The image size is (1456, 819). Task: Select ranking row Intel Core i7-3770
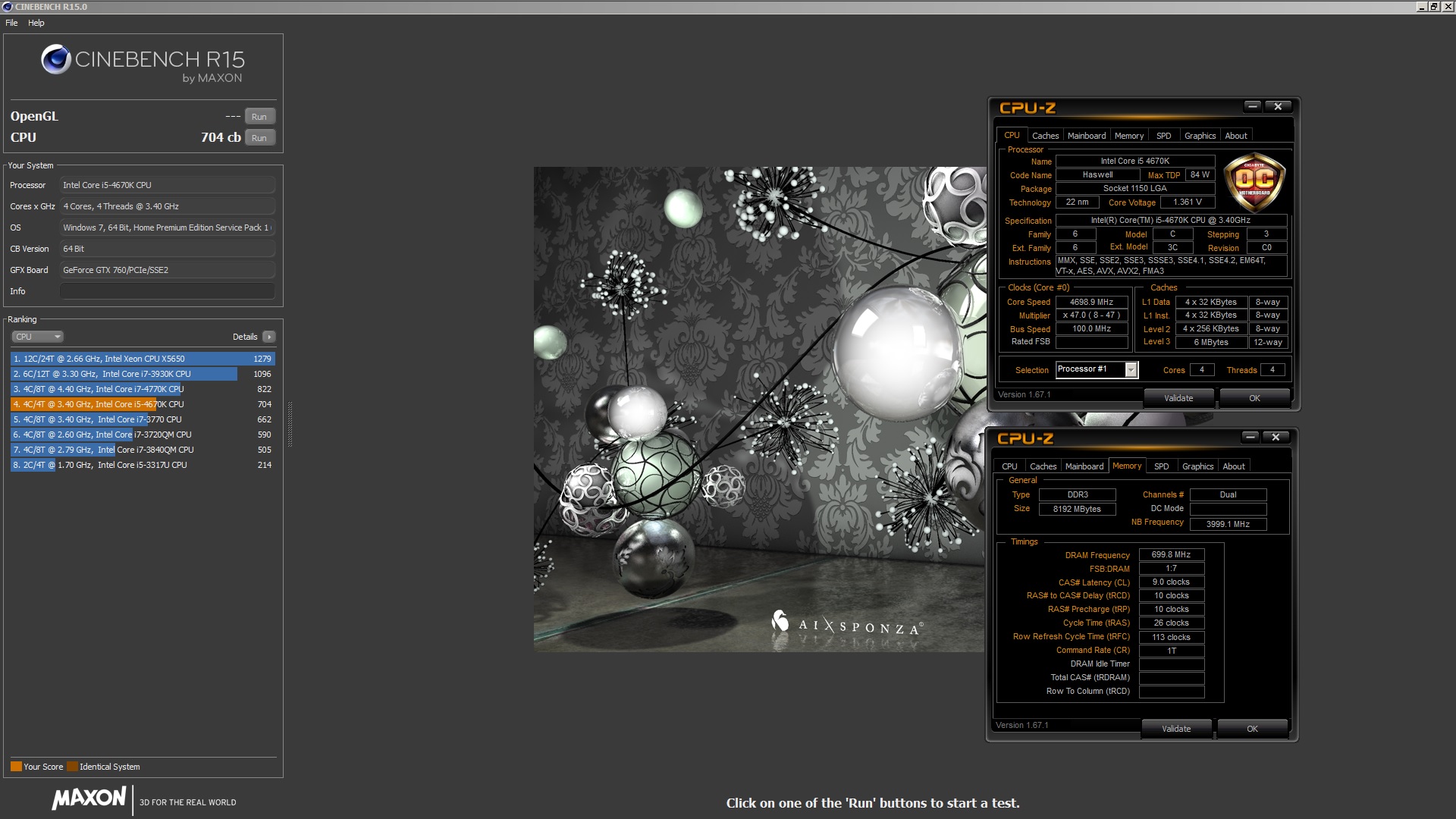pos(143,419)
